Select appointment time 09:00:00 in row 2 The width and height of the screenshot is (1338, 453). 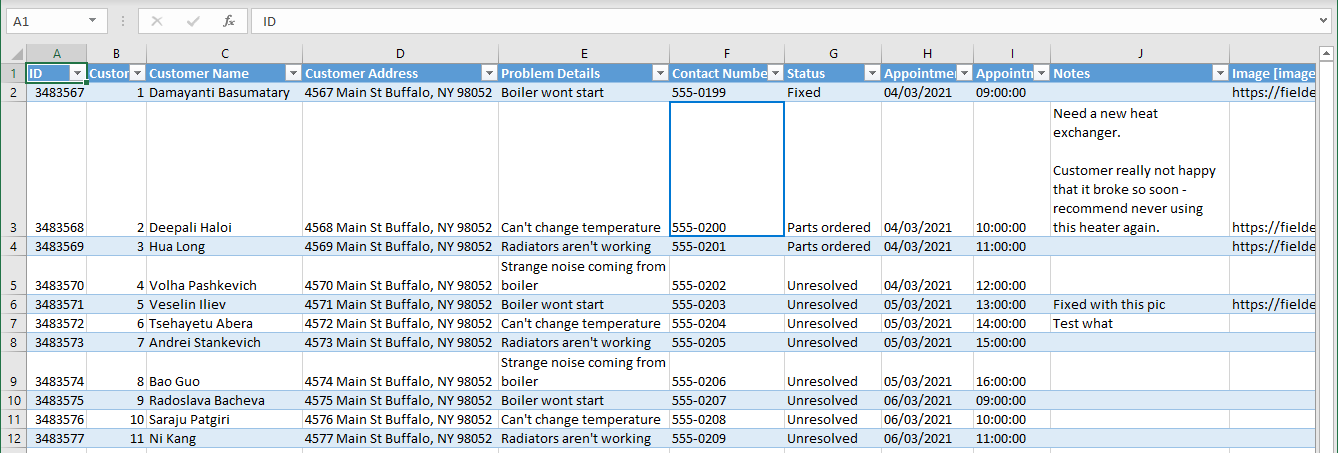pos(1012,92)
